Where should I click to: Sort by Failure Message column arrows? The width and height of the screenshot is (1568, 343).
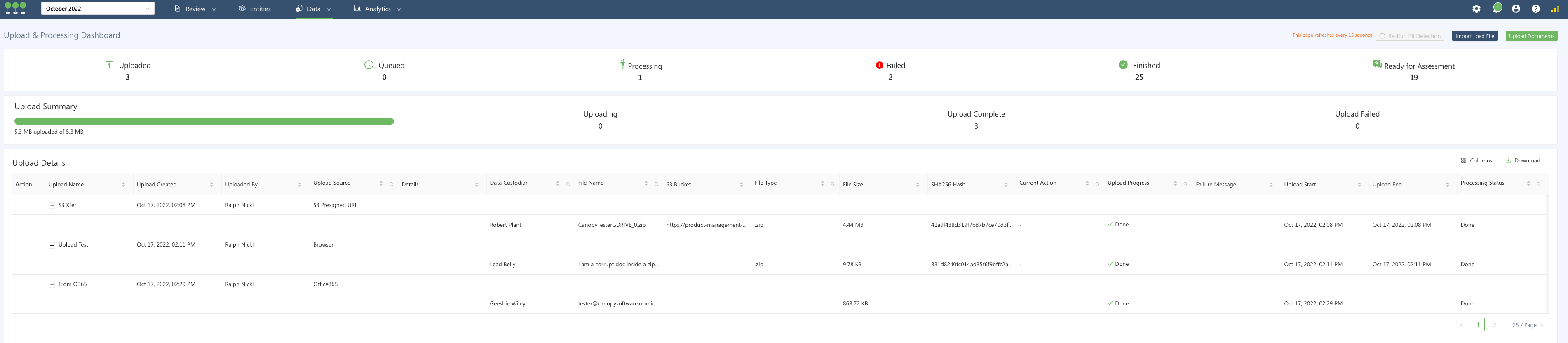coord(1271,185)
